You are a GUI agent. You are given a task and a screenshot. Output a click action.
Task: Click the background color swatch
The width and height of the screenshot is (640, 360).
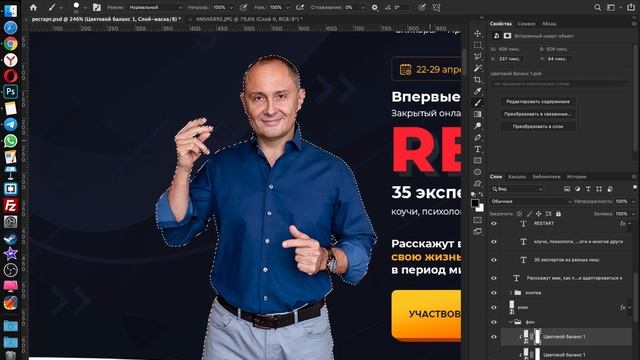coord(481,209)
